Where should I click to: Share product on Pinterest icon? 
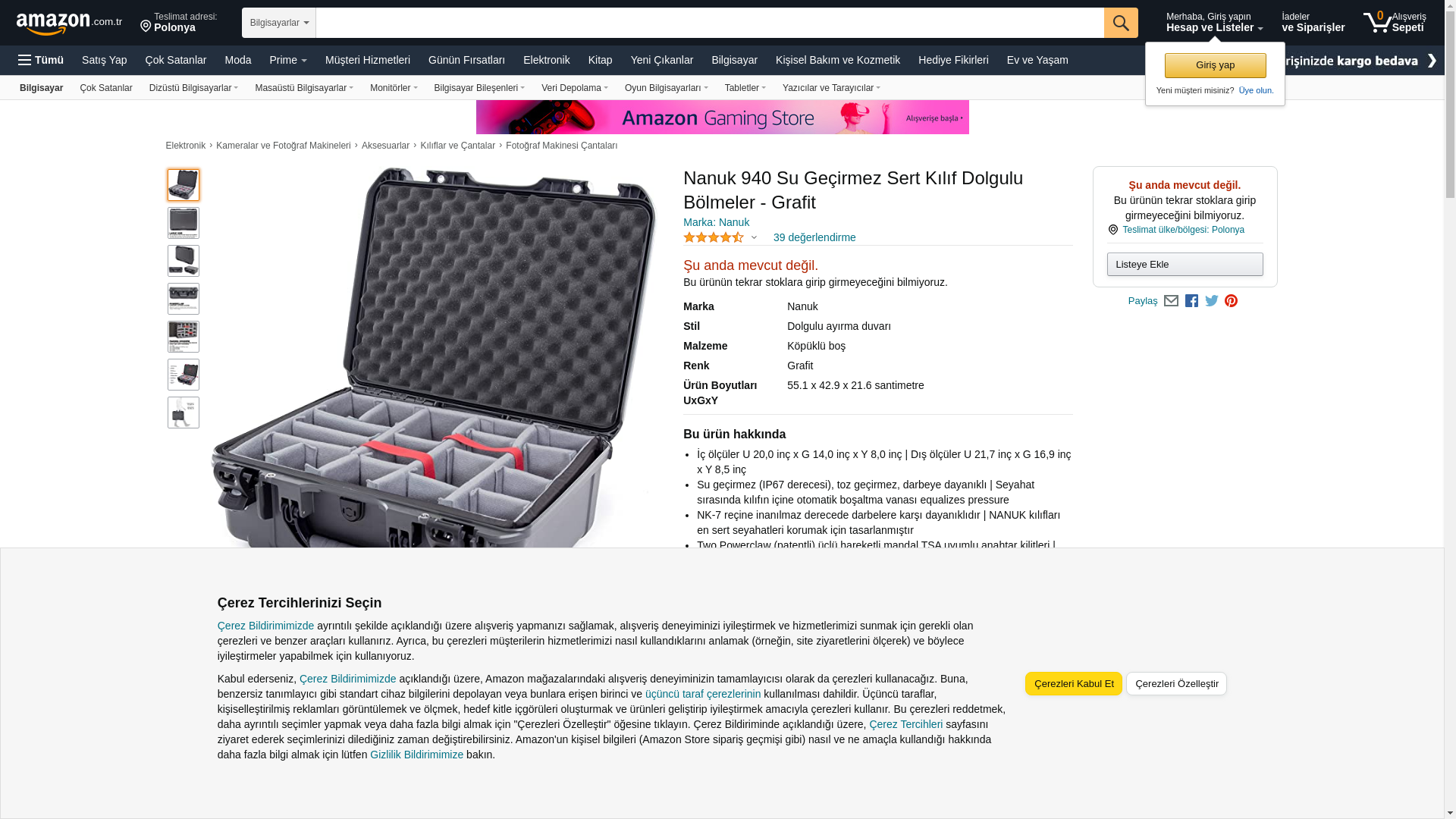pos(1231,301)
